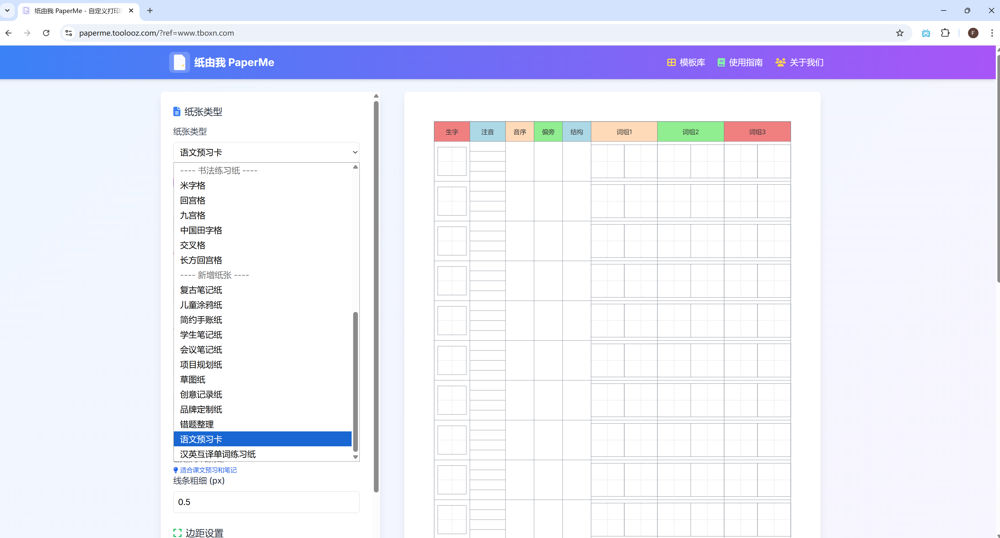1000x538 pixels.
Task: Choose 儿童涂鸦纸 from the dropdown
Action: [x=201, y=305]
